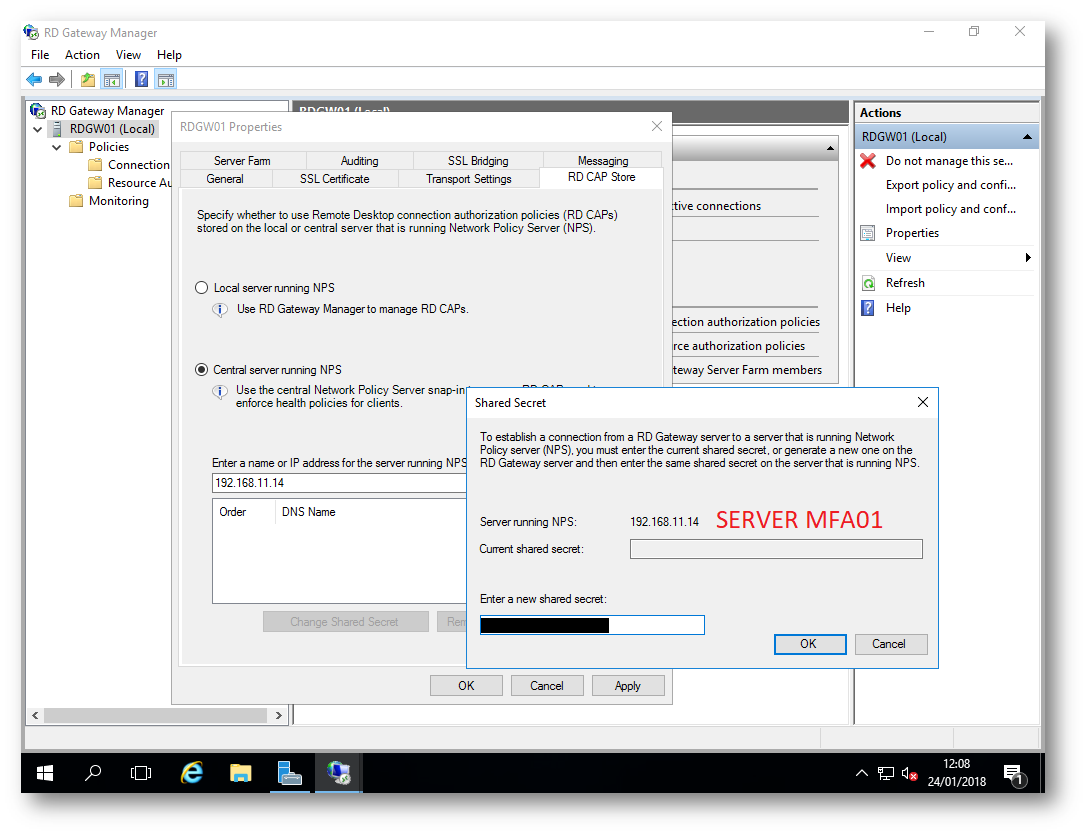Screen dimensions: 1087x835
Task: Click Apply in RDGW01 Properties dialog
Action: 628,686
